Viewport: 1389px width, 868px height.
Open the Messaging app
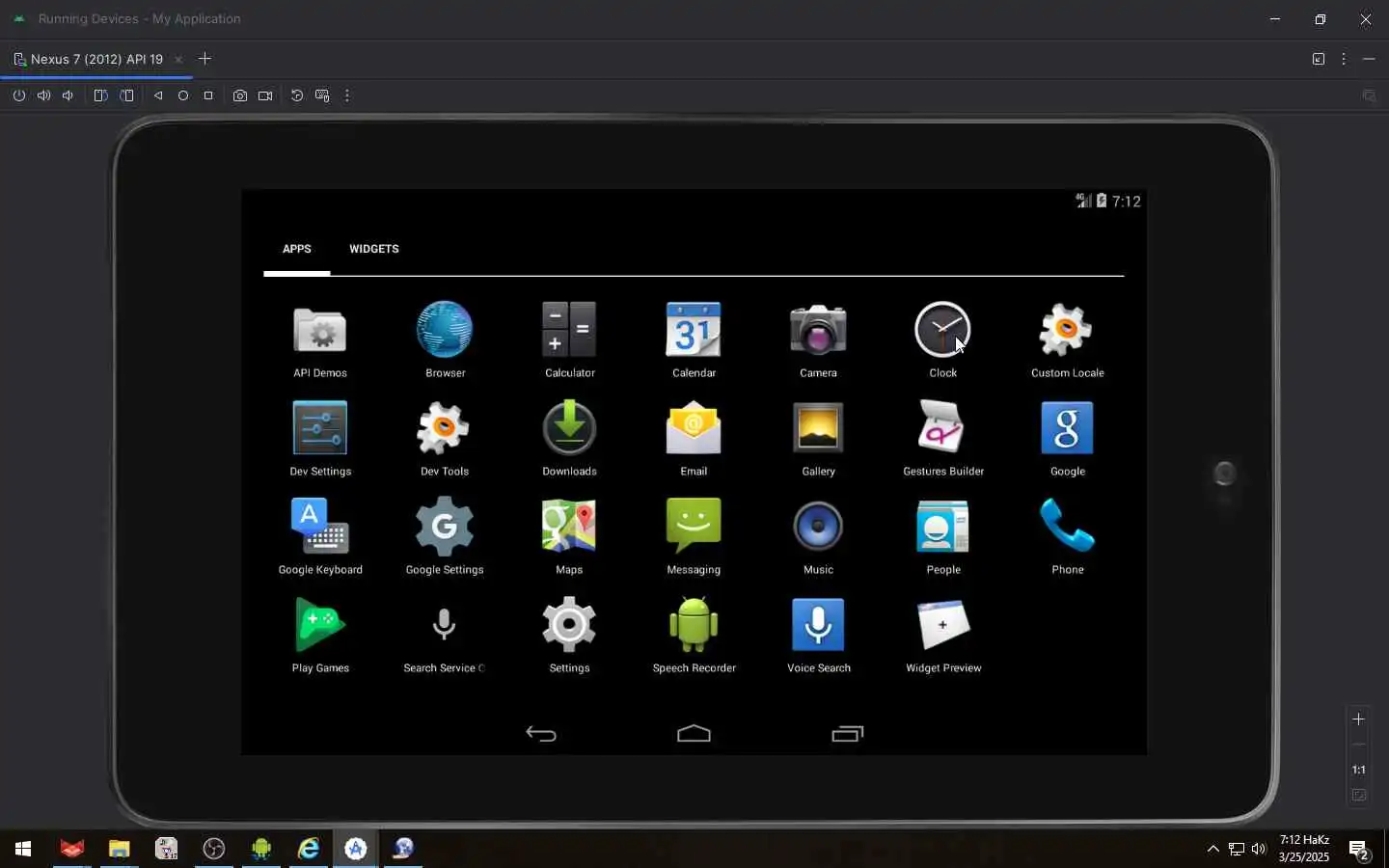[694, 537]
